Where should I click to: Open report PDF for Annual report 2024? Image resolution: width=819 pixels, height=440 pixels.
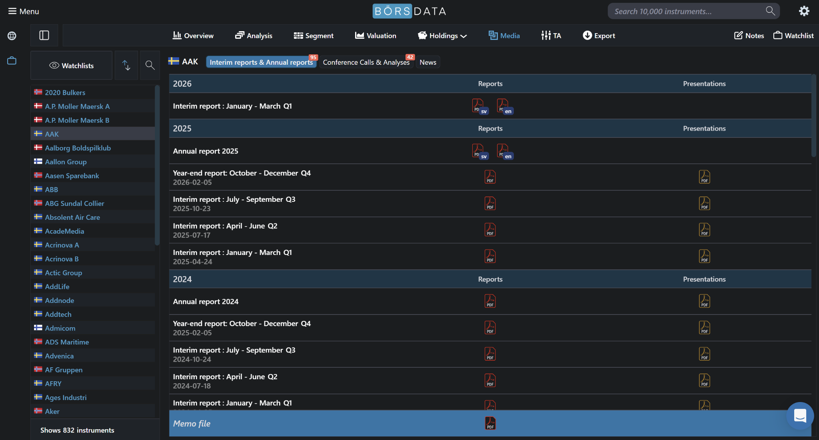[490, 302]
